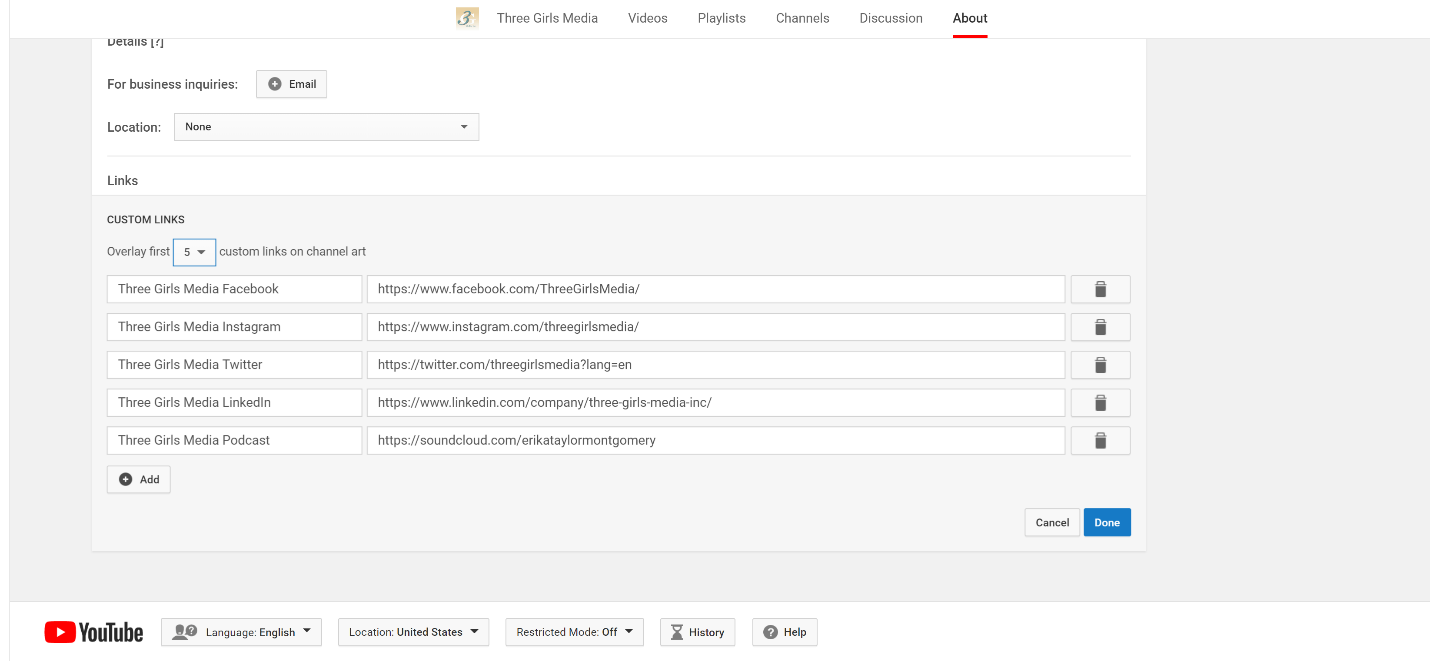Edit the Three Girls Media Twitter title field
This screenshot has height=661, width=1430.
pyautogui.click(x=234, y=365)
